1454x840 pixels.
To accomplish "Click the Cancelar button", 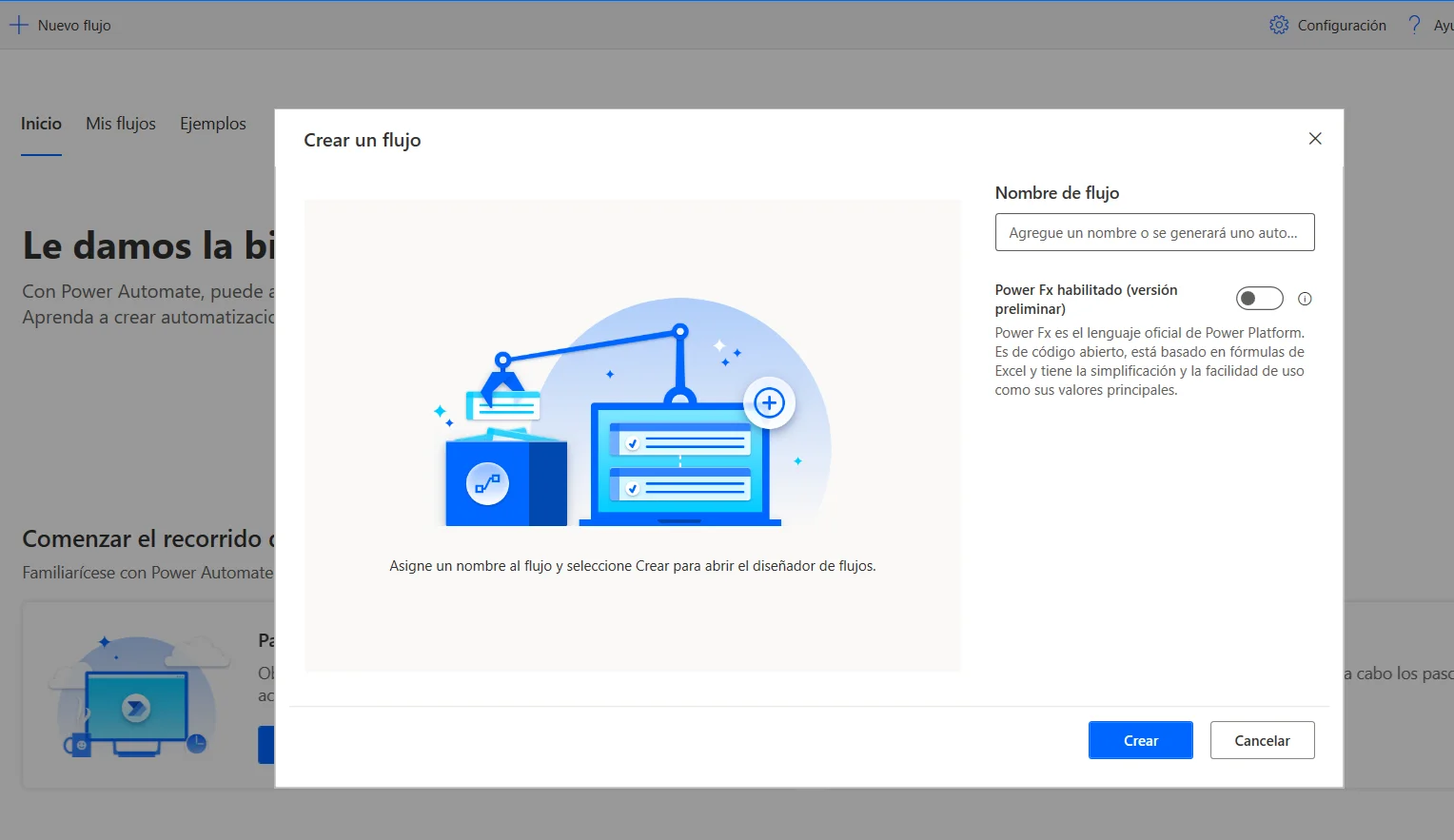I will 1262,740.
